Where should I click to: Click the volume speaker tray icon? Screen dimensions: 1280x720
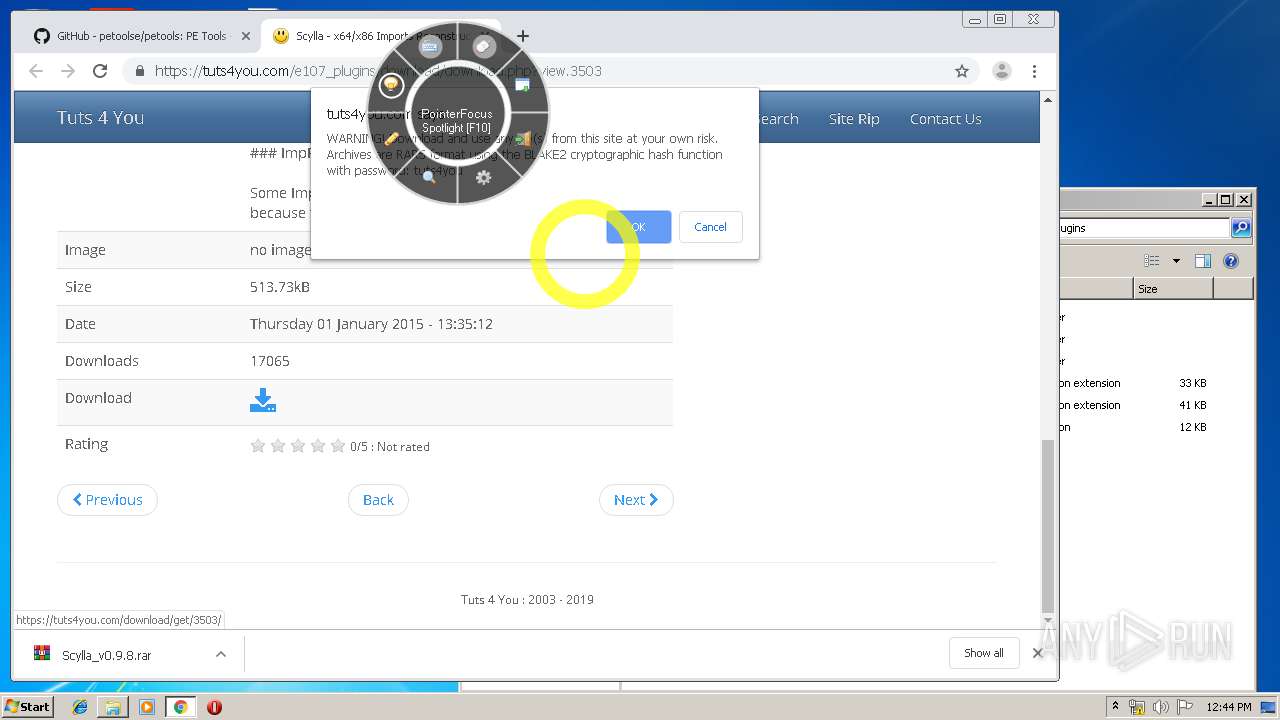(x=1161, y=707)
